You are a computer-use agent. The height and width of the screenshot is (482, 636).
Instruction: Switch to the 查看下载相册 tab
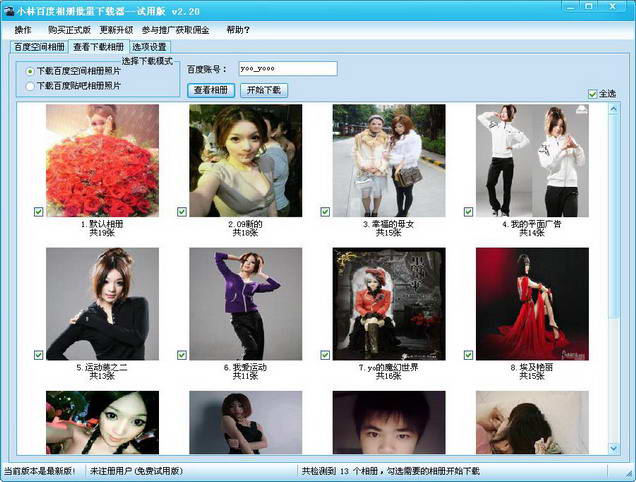pos(99,47)
